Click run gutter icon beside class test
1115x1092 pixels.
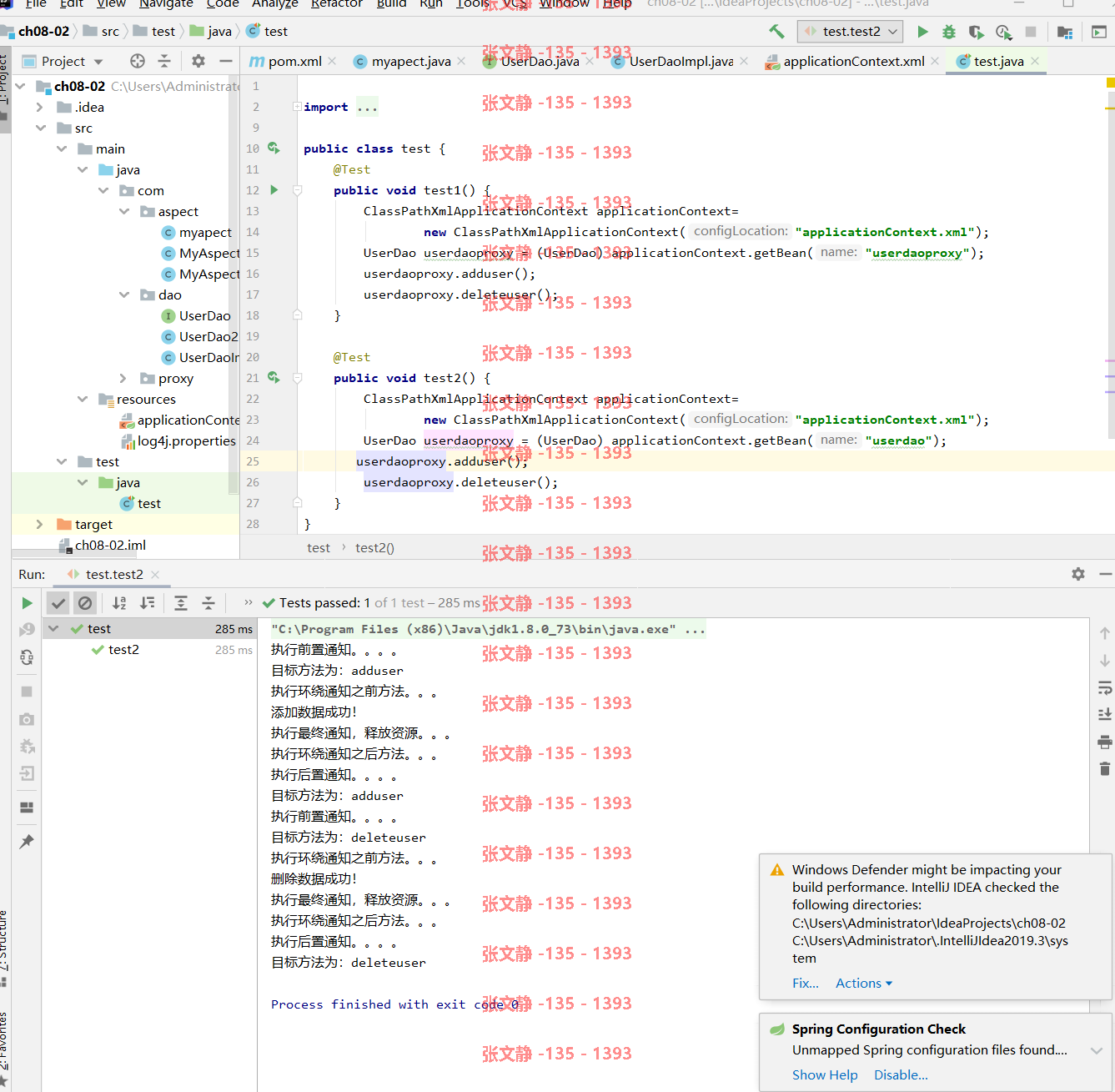pyautogui.click(x=274, y=148)
